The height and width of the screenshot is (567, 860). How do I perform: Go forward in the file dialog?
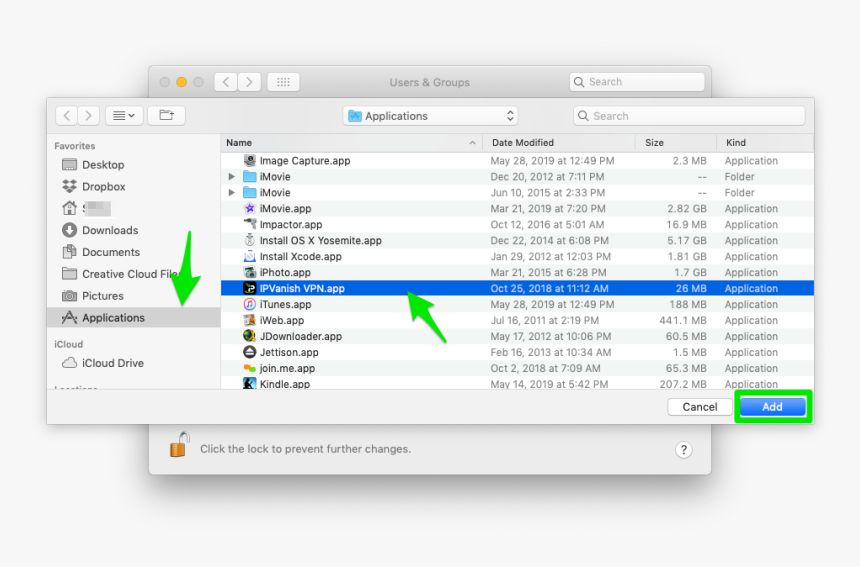click(88, 116)
